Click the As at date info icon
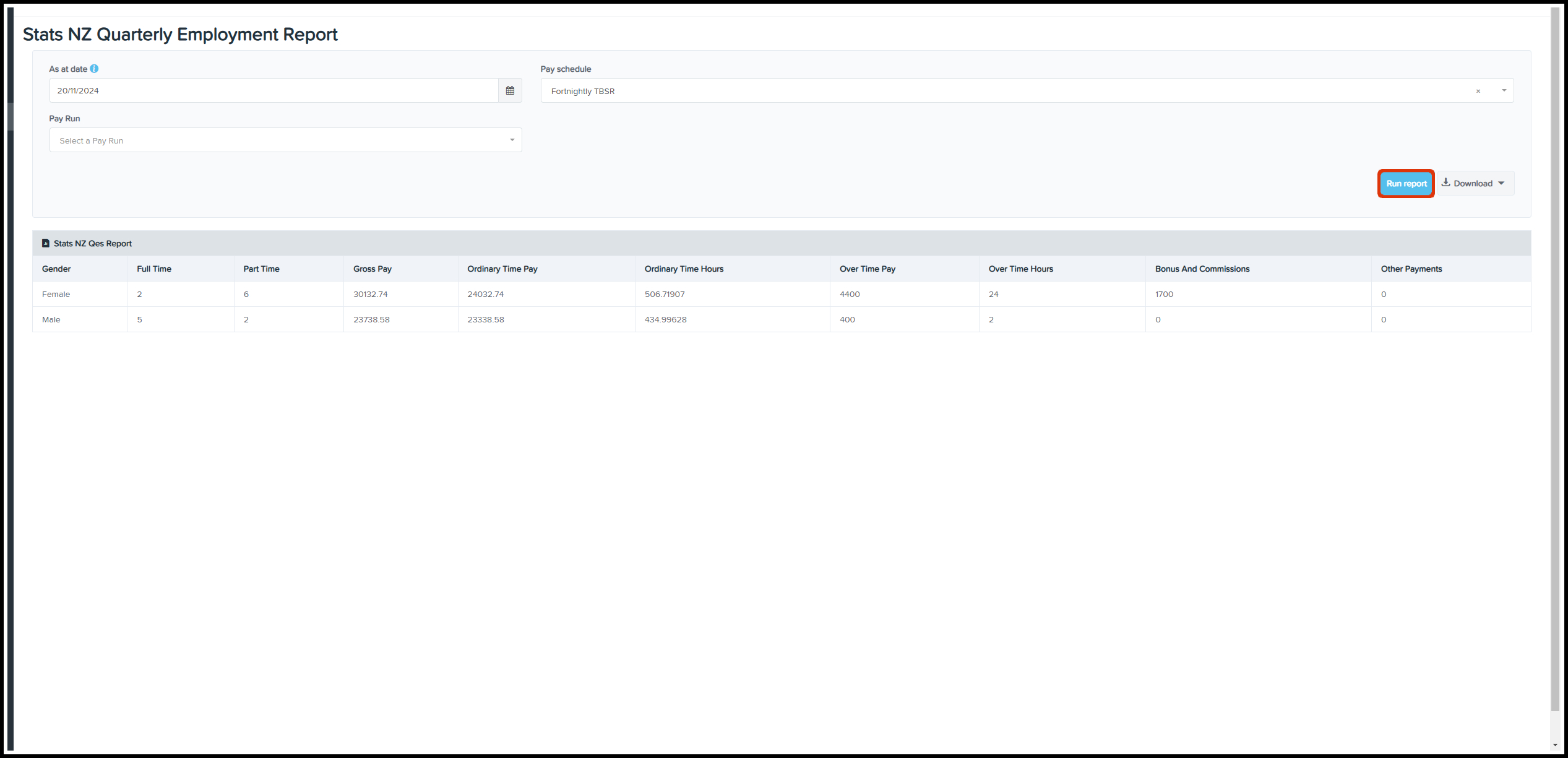 (x=94, y=69)
